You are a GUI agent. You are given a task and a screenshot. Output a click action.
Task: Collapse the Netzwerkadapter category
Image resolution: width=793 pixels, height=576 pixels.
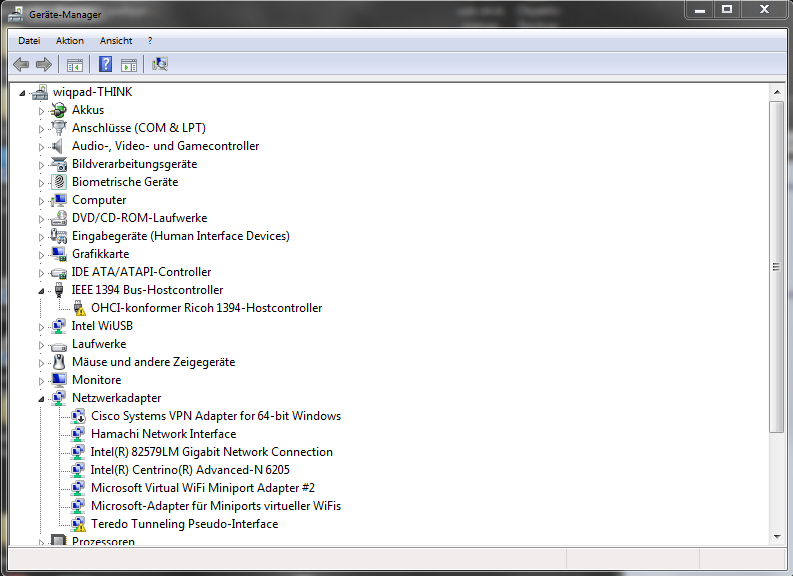click(x=41, y=399)
